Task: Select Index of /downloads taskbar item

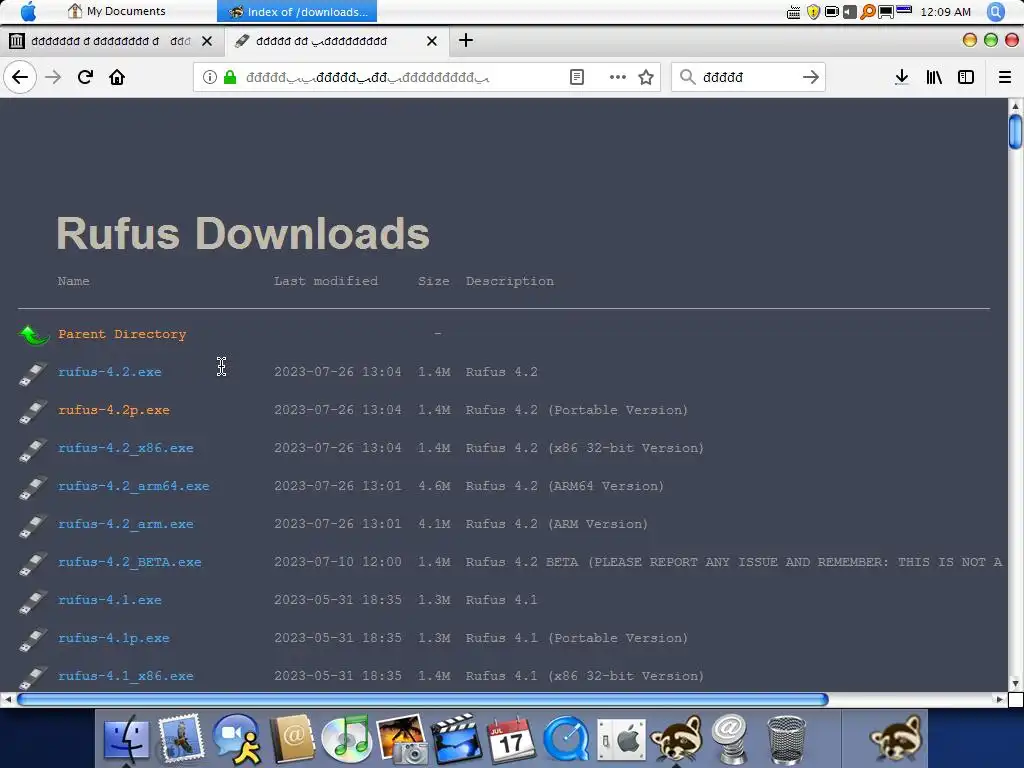Action: (x=297, y=11)
